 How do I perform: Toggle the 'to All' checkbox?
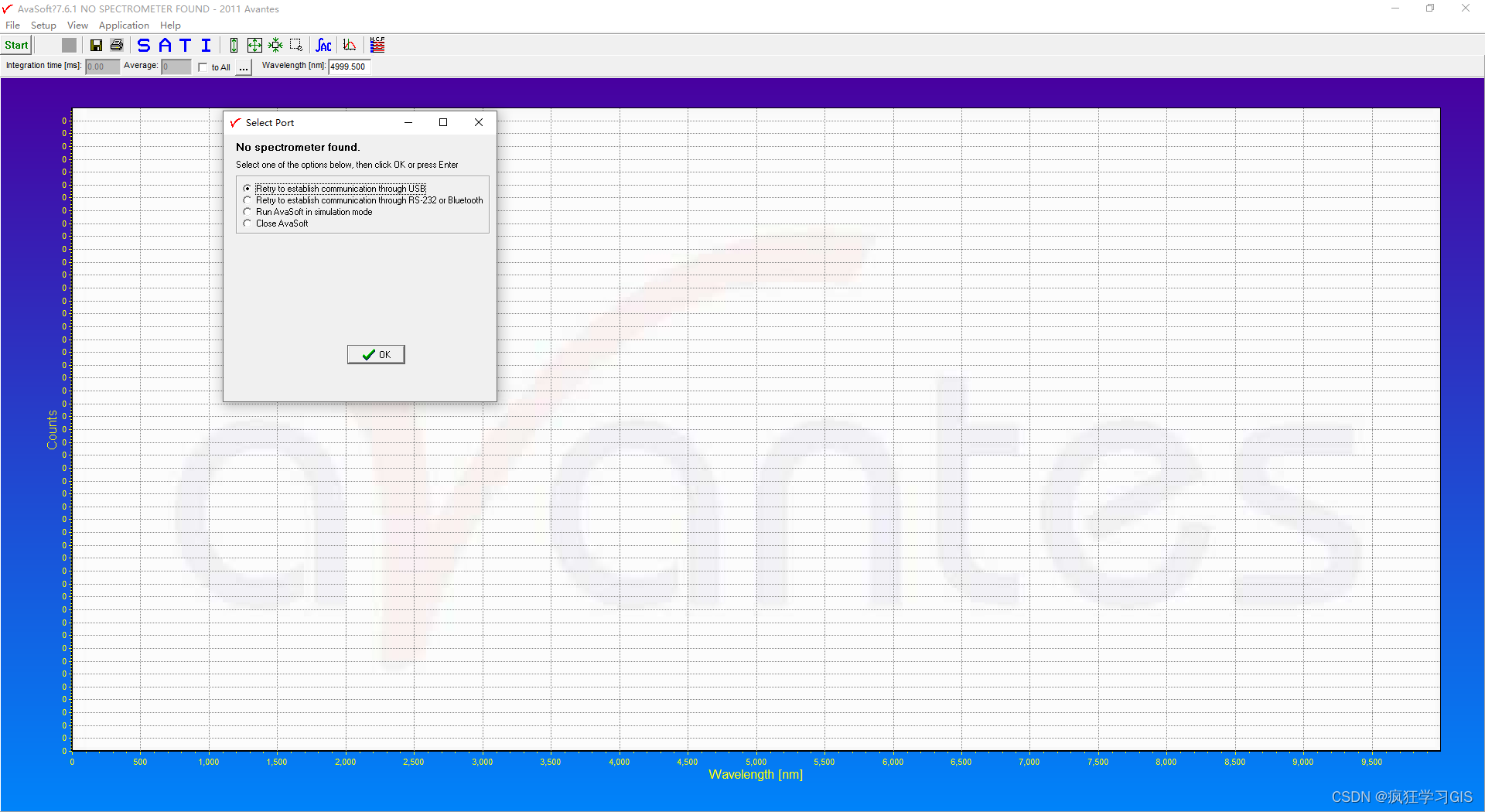click(203, 67)
